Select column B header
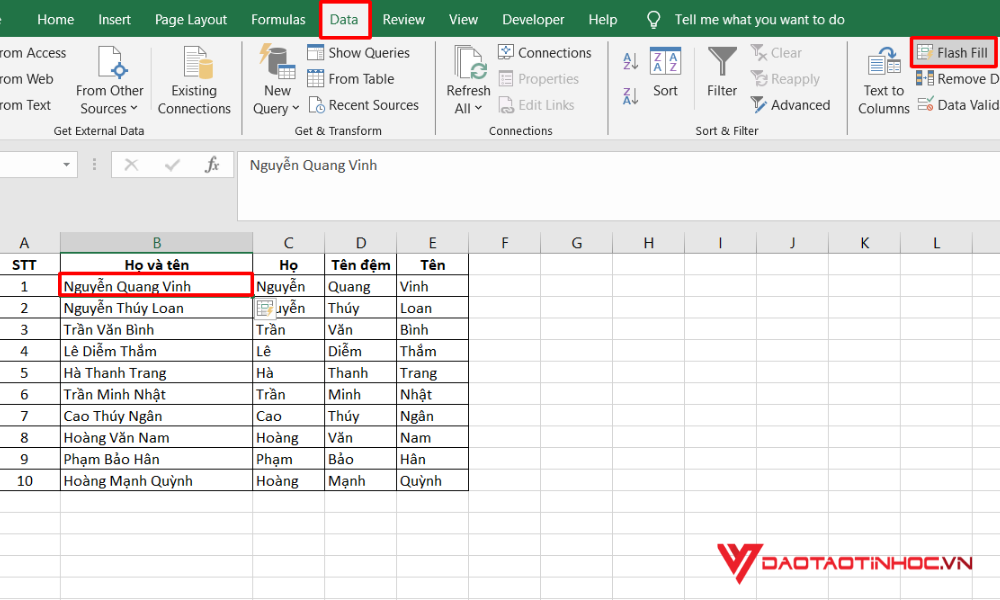This screenshot has height=600, width=1000. pos(156,243)
